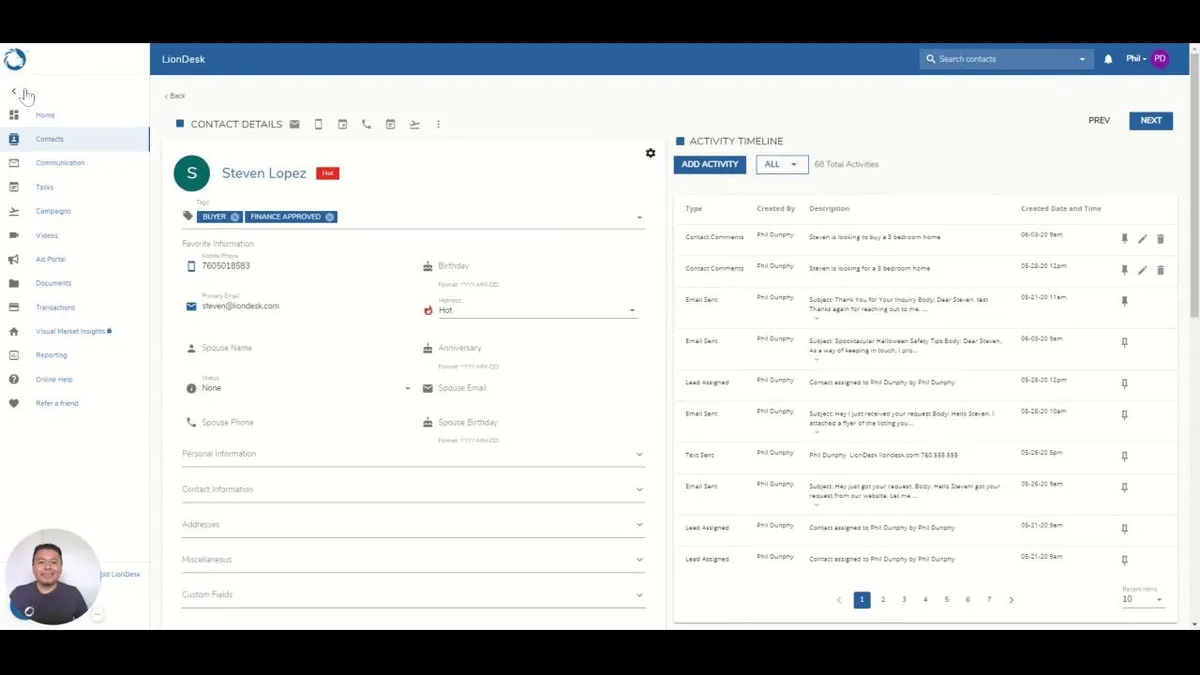The height and width of the screenshot is (675, 1200).
Task: Click the Refer a friend heart icon
Action: point(14,403)
